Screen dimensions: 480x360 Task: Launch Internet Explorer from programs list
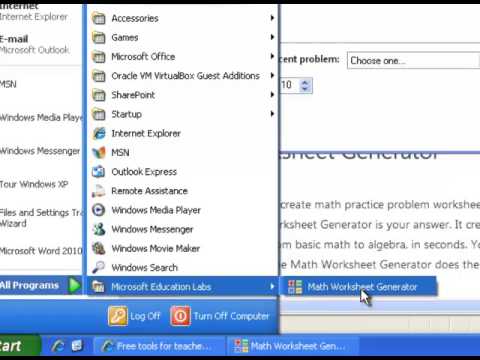click(x=182, y=133)
